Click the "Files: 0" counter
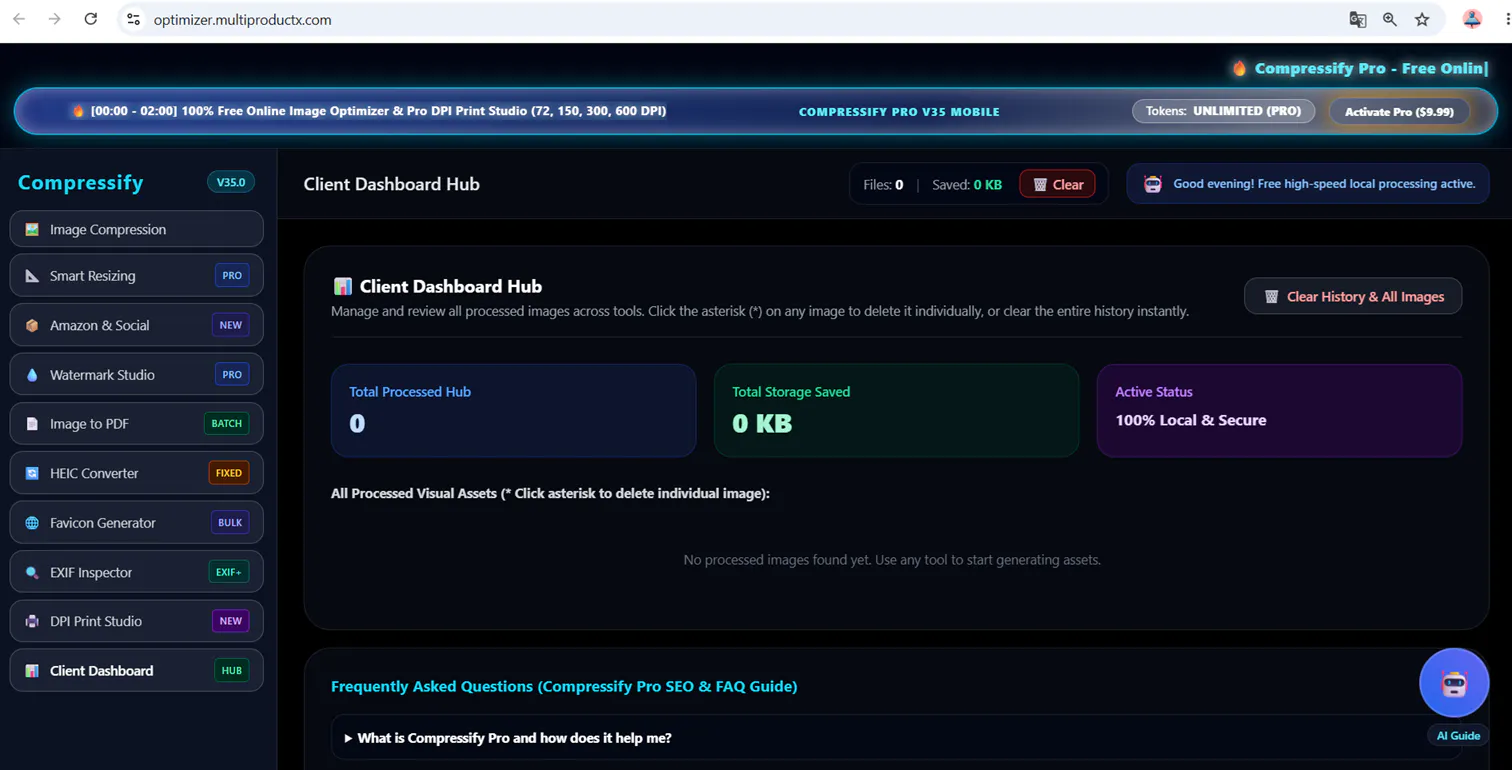The image size is (1512, 770). coord(883,184)
